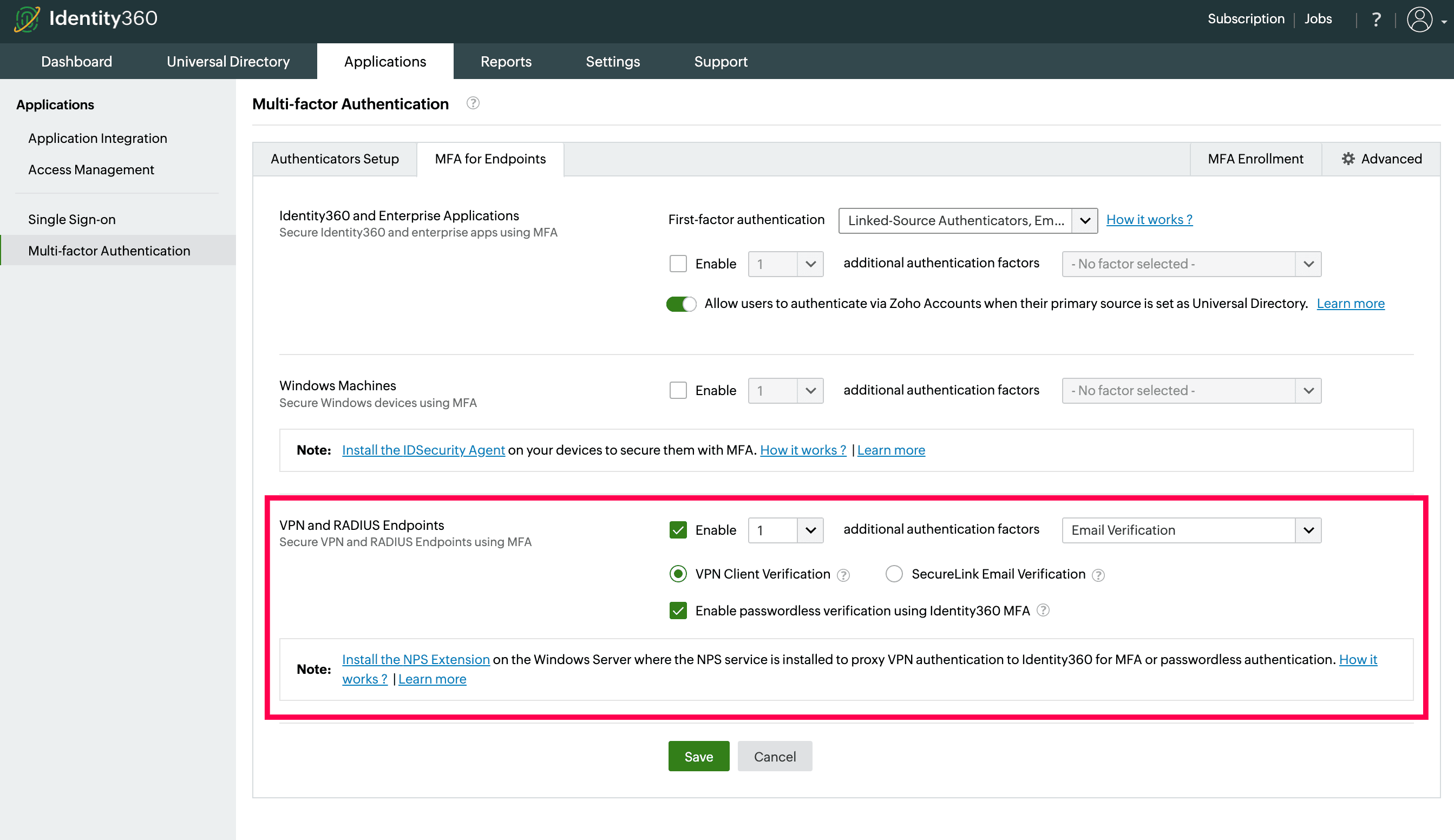The width and height of the screenshot is (1454, 840).
Task: Open the Email Verification factor dropdown
Action: tap(1307, 530)
